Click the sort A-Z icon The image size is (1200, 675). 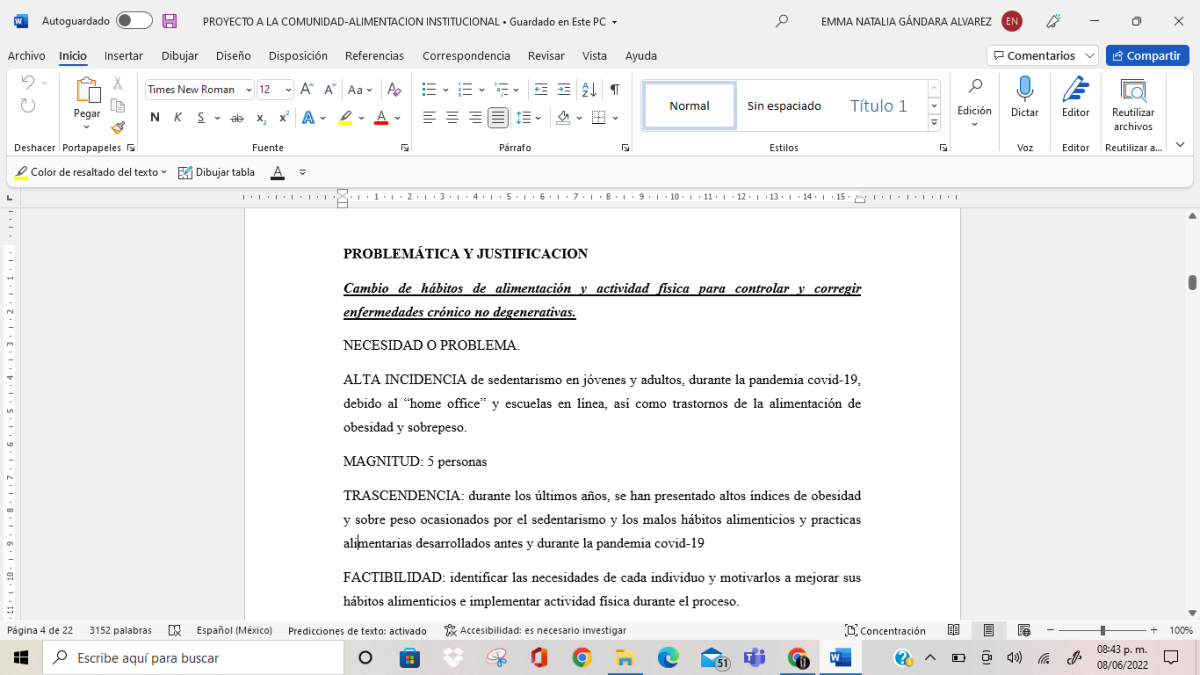(x=589, y=89)
